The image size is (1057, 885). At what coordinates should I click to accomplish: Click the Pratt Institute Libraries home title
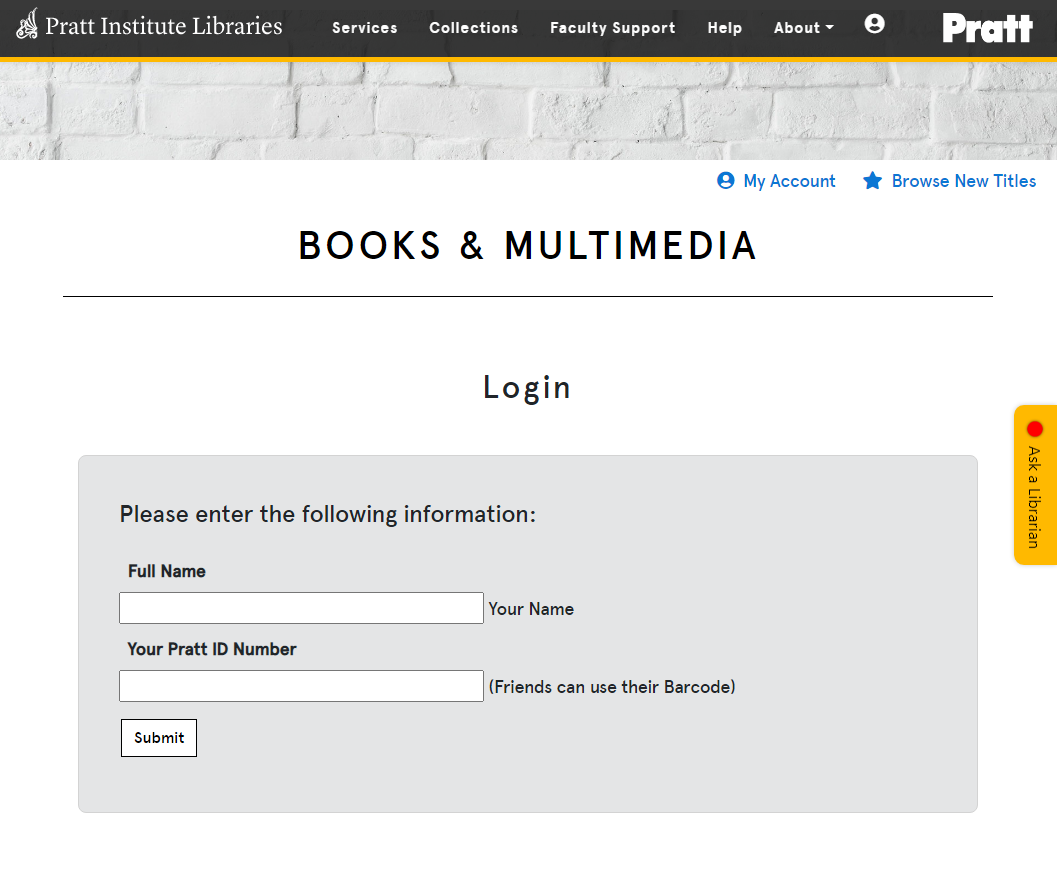tap(164, 26)
